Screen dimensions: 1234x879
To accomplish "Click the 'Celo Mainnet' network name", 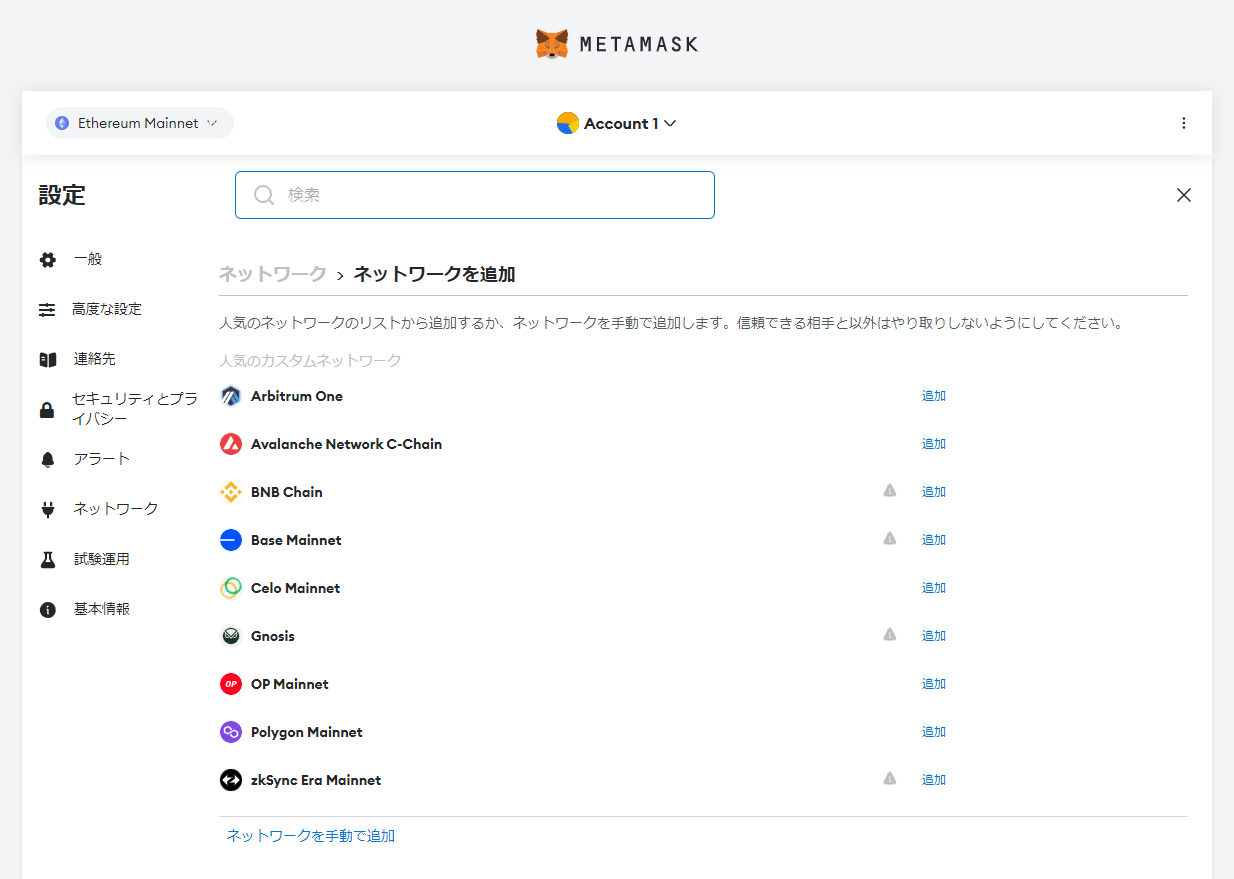I will click(x=296, y=588).
